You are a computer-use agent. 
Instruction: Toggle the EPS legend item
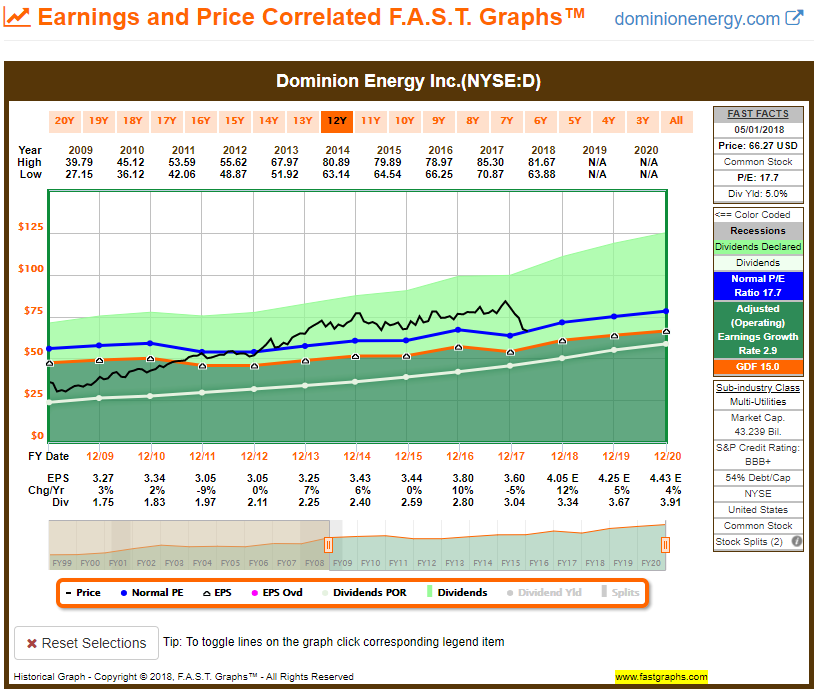tap(217, 592)
